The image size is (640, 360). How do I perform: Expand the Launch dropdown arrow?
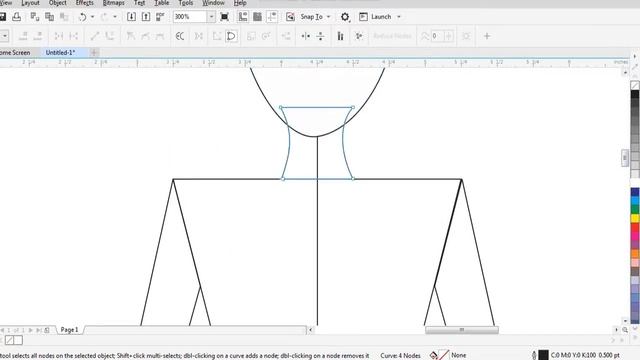point(399,17)
